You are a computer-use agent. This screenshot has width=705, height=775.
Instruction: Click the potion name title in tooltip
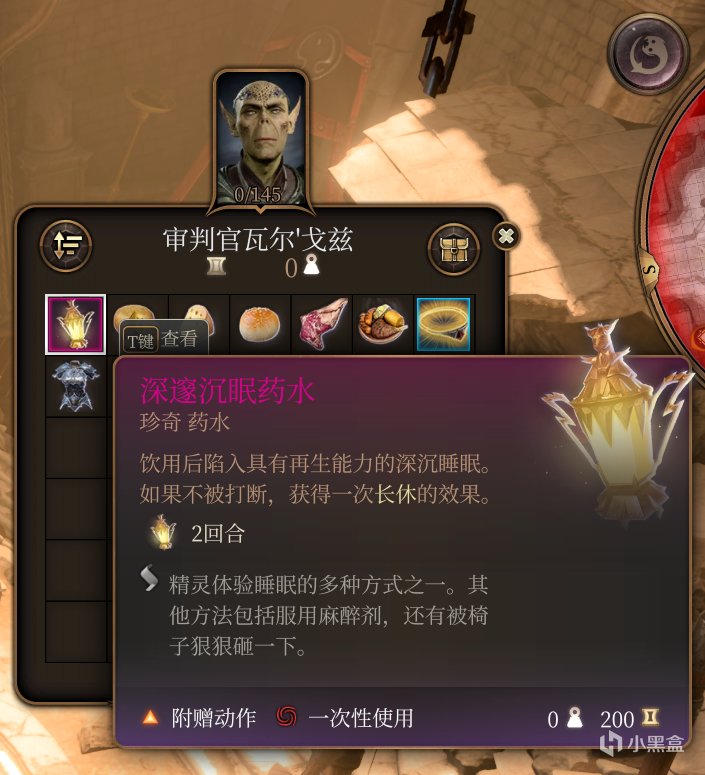227,391
